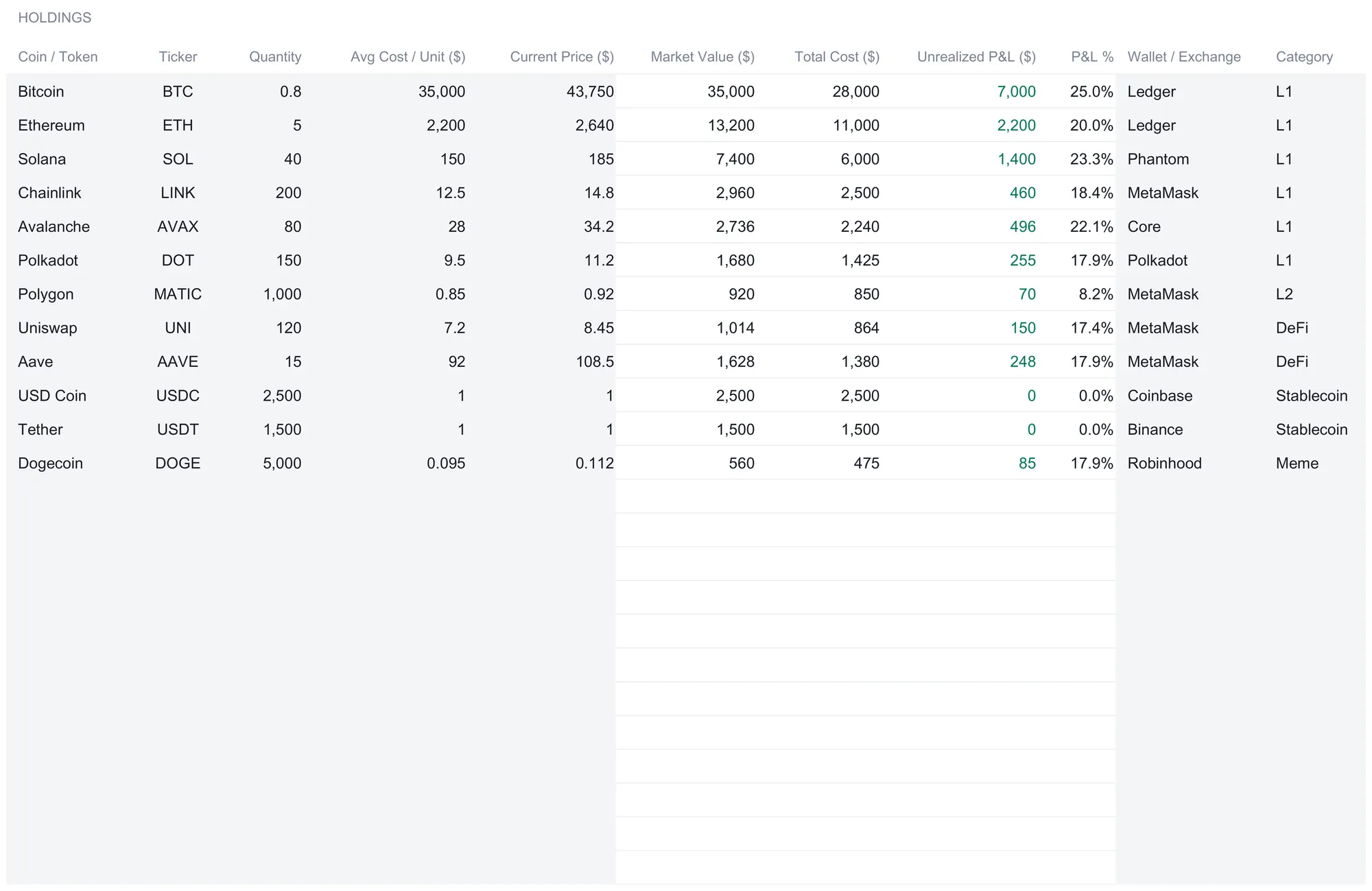Click Dogecoin's quantity 5,000

(282, 463)
